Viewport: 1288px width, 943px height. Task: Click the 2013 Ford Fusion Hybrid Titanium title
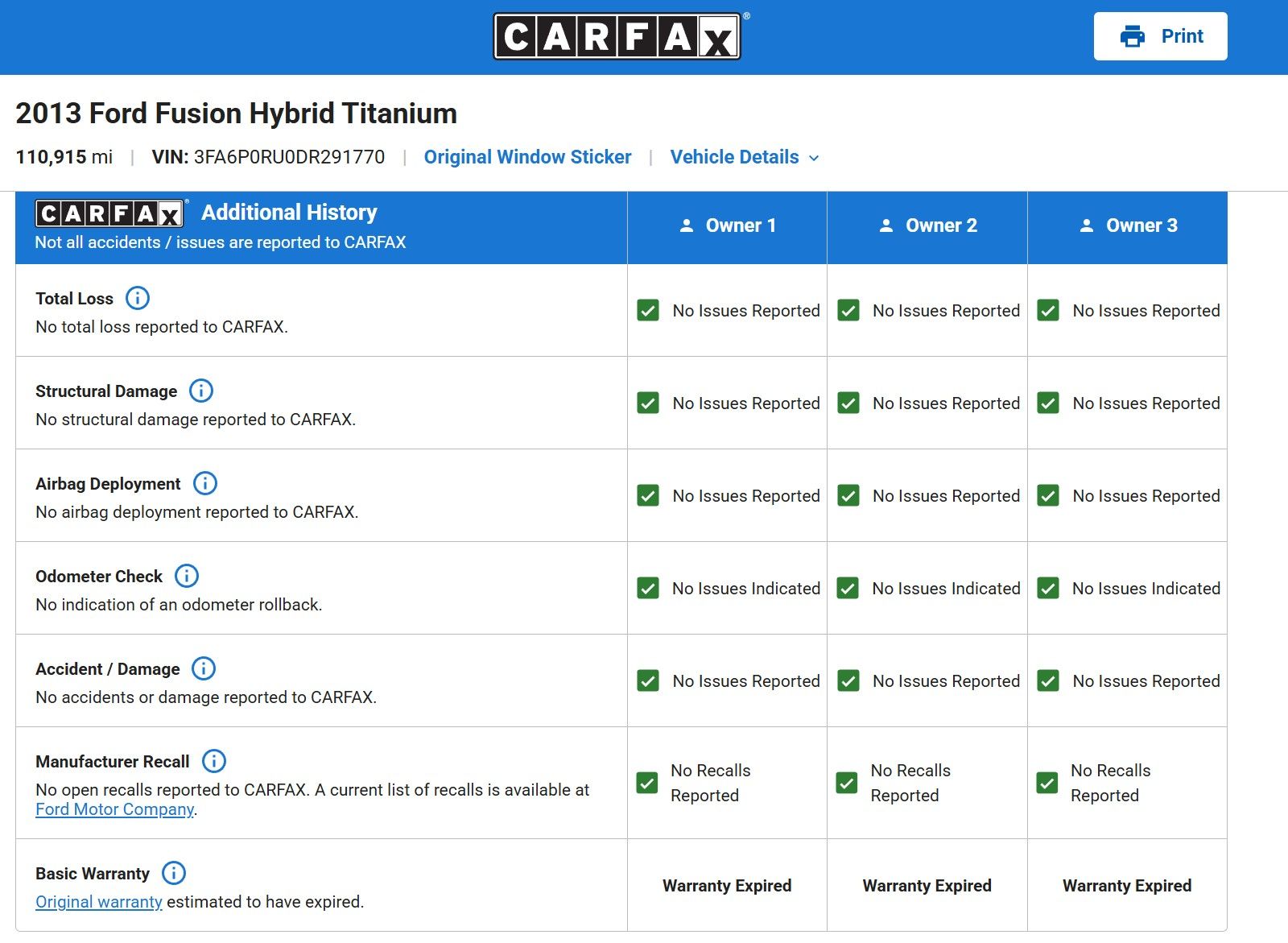[x=236, y=114]
